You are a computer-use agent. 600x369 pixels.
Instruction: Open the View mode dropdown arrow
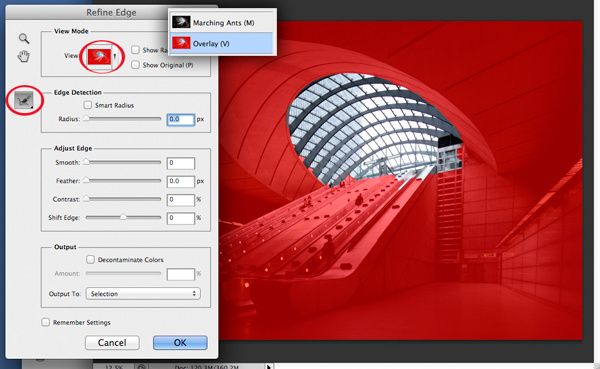tap(115, 57)
